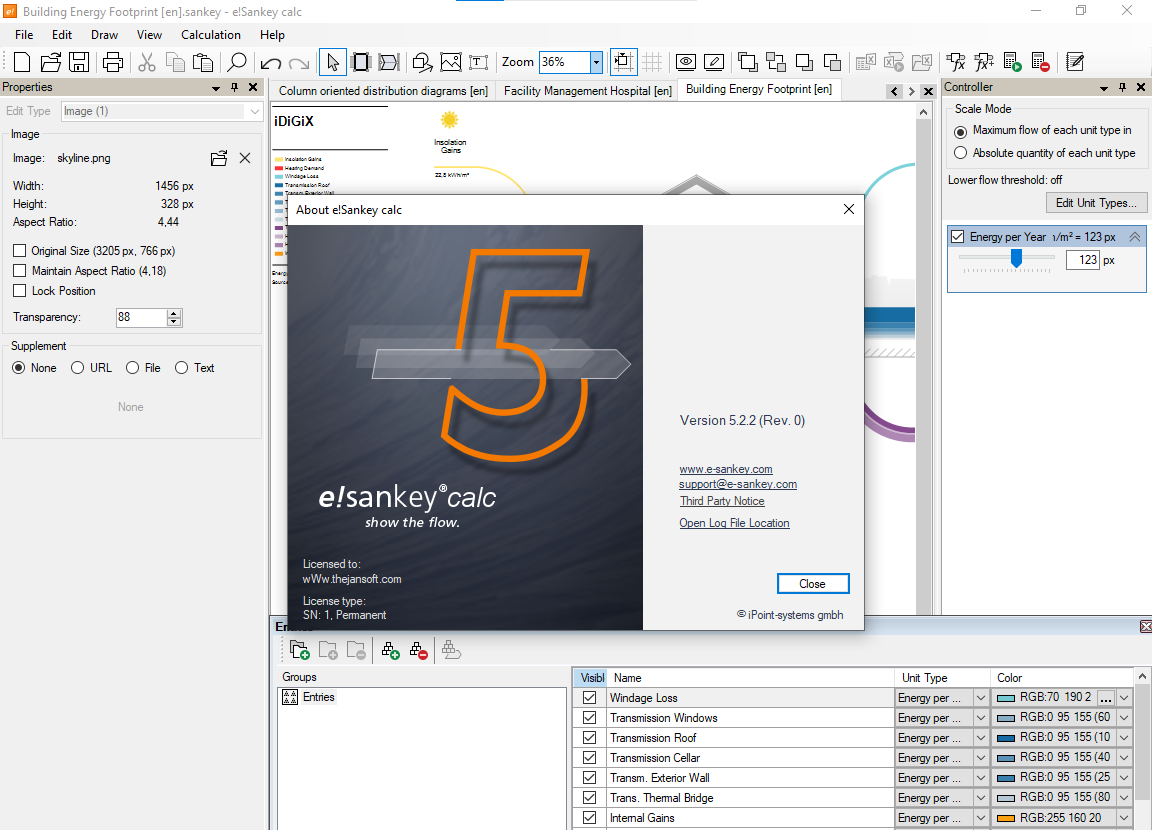Open a file with the folder icon
The width and height of the screenshot is (1152, 830).
coord(51,62)
